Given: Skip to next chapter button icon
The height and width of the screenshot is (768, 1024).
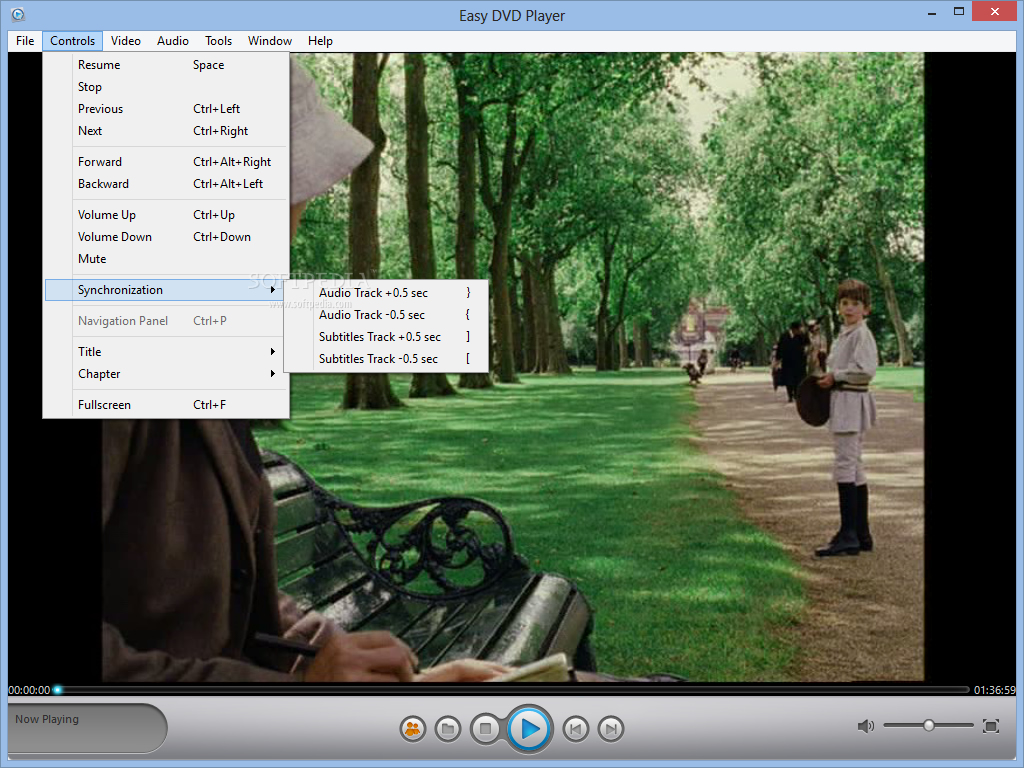Looking at the screenshot, I should point(611,729).
